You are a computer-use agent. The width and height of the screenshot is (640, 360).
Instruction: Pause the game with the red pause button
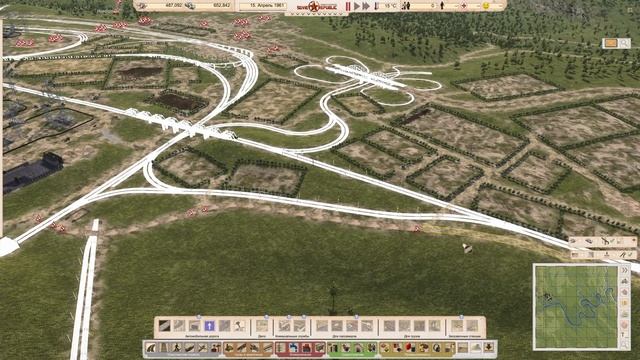coord(348,6)
